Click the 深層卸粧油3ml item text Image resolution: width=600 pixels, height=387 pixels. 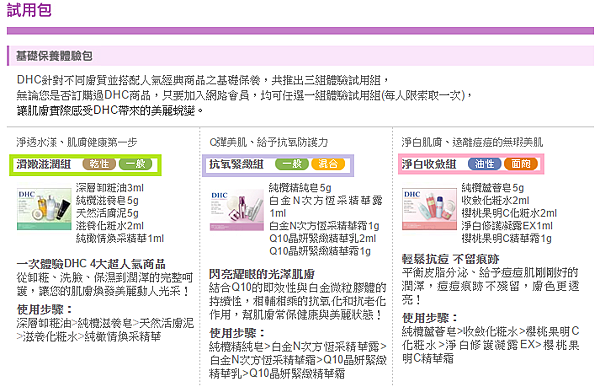(x=109, y=188)
